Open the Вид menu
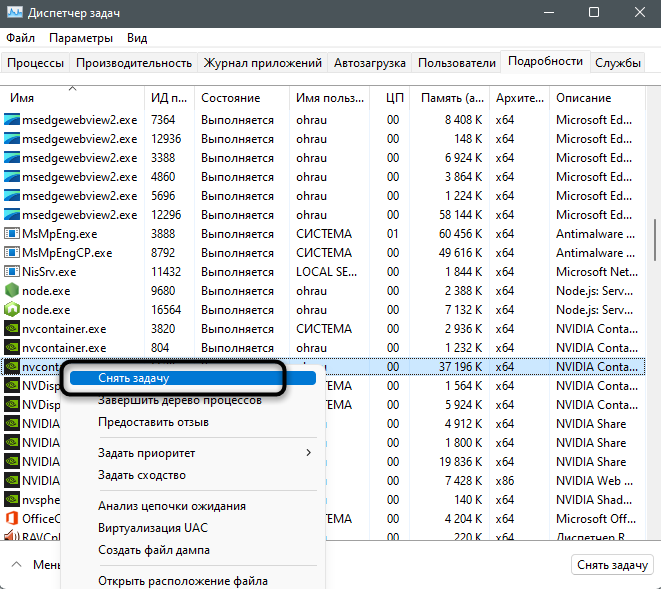Viewport: 661px width, 589px height. 137,38
